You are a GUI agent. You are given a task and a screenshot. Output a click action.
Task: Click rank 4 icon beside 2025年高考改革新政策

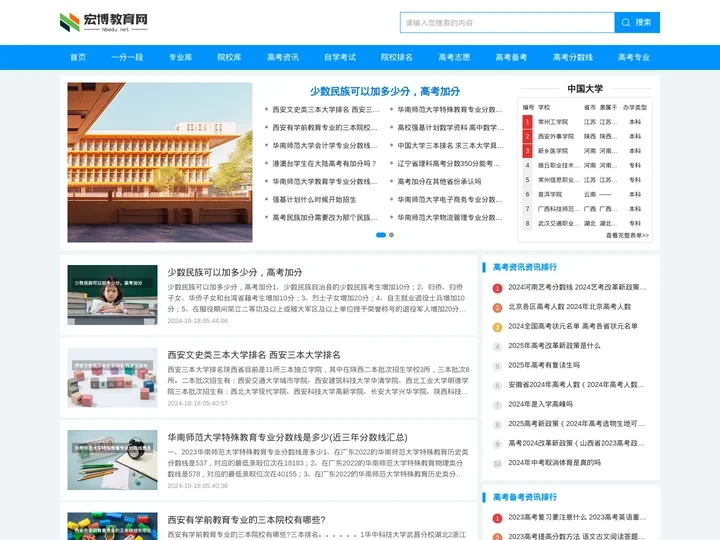[497, 347]
